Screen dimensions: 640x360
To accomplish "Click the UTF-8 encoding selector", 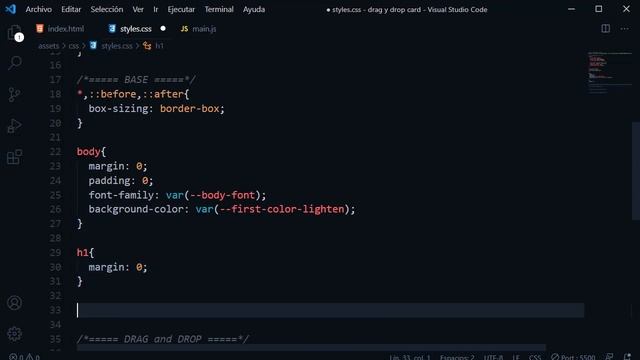I will (493, 357).
